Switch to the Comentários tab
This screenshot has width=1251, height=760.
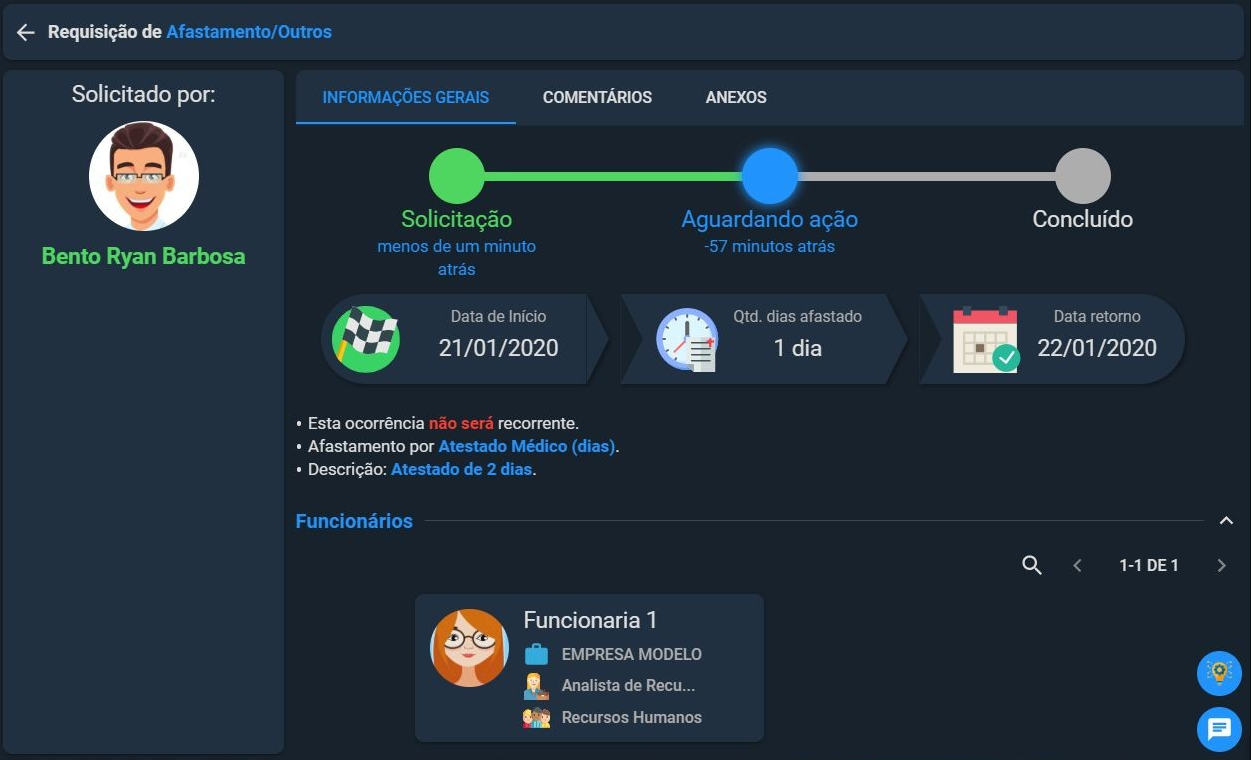pos(597,98)
